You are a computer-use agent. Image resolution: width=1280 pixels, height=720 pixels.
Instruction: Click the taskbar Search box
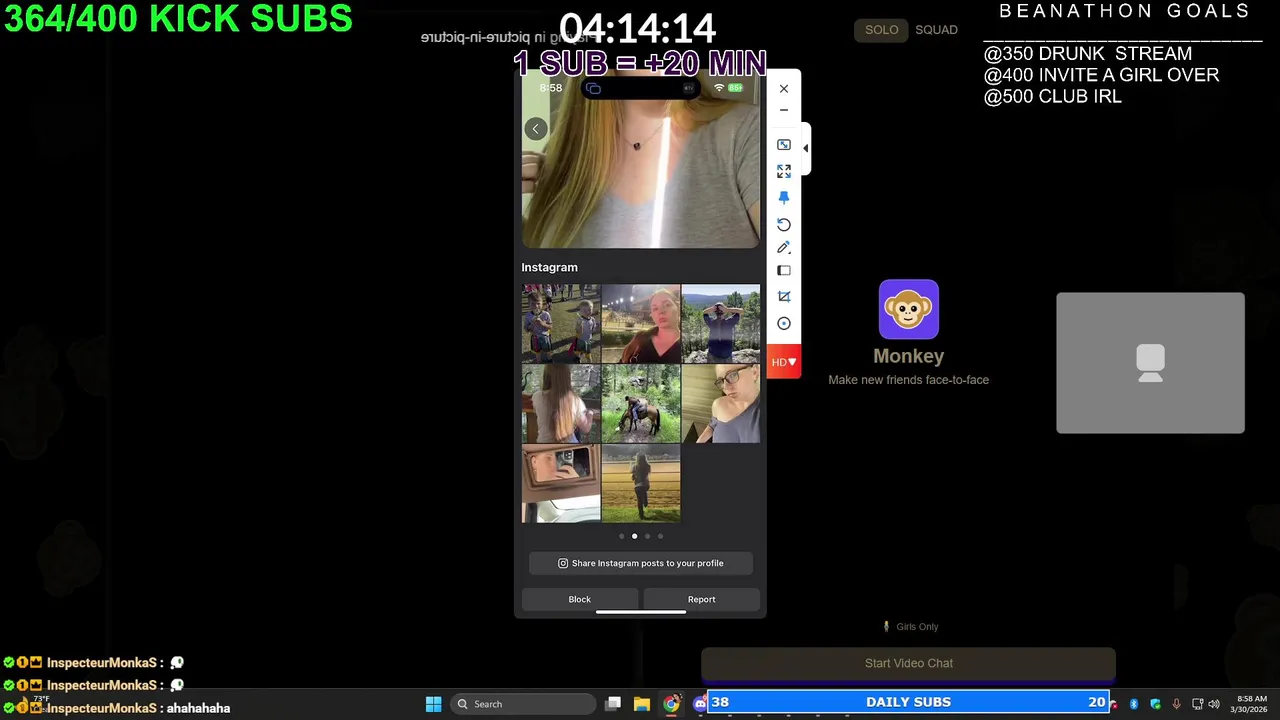(522, 704)
